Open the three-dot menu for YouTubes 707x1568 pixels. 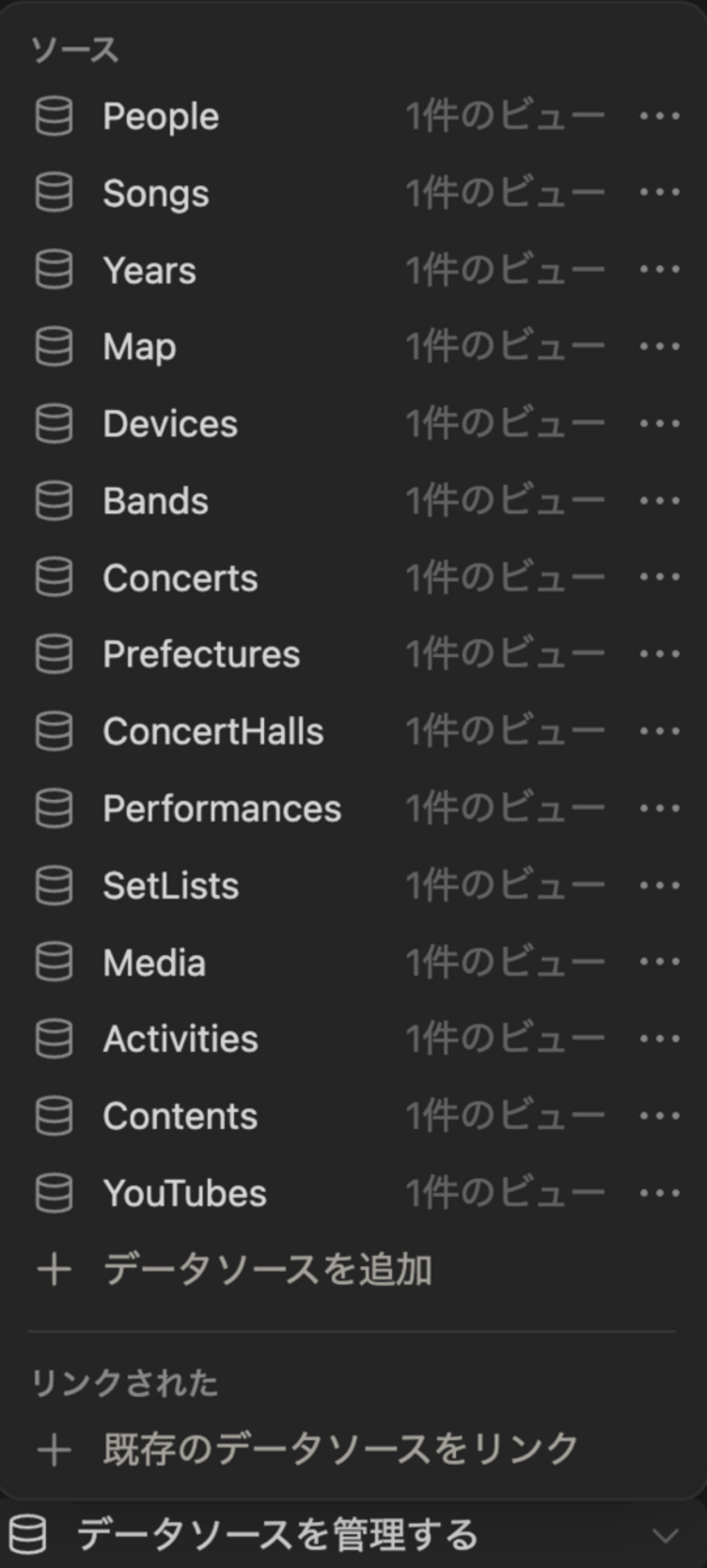coord(660,1193)
